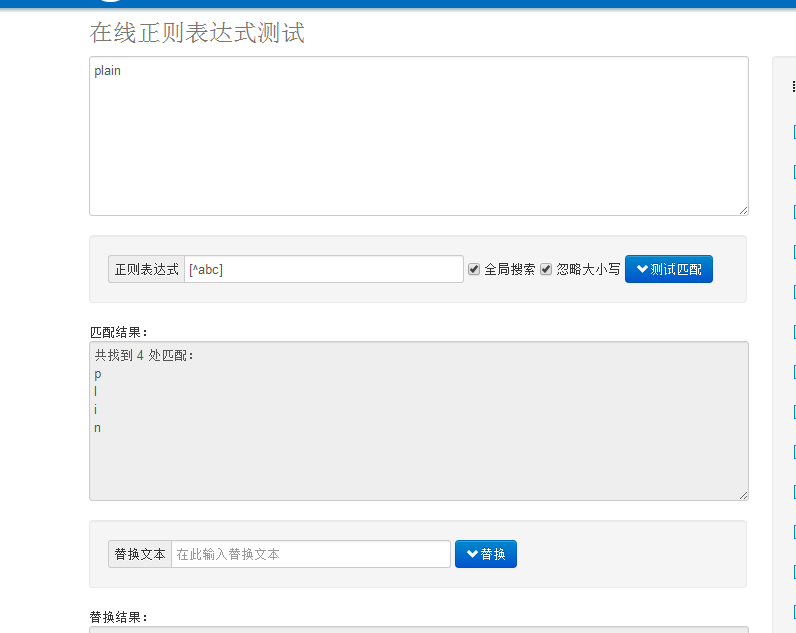
Task: Click the 替换文本 field label
Action: pos(140,554)
